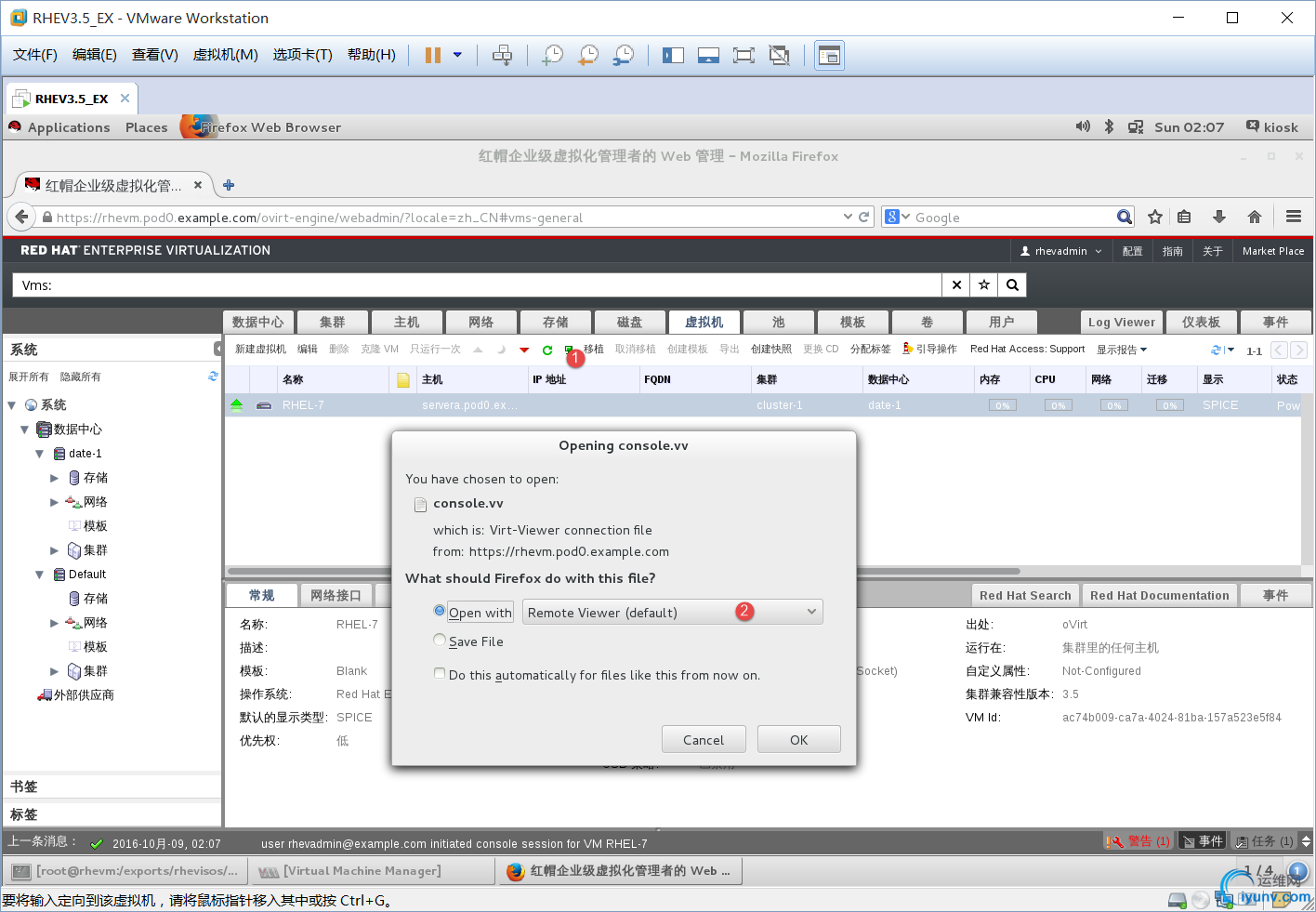The width and height of the screenshot is (1316, 912).
Task: Switch to Virtual Machine Manager taskbar window
Action: pos(372,871)
